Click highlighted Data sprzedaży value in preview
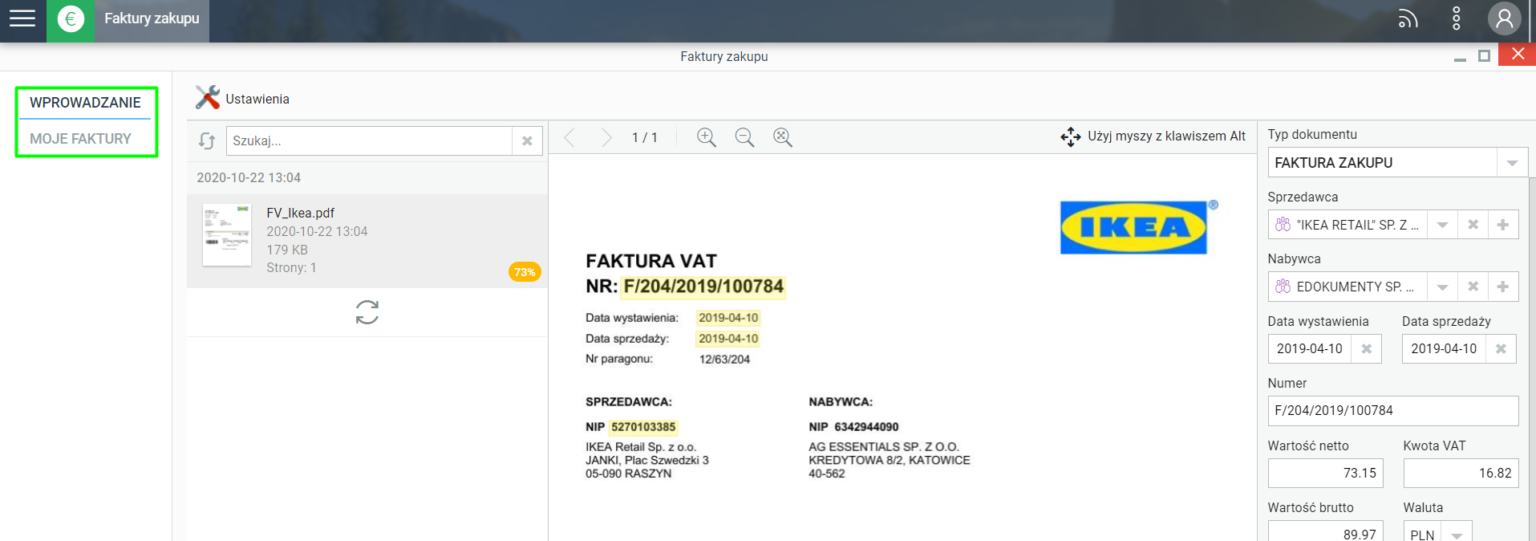This screenshot has width=1536, height=541. click(728, 339)
